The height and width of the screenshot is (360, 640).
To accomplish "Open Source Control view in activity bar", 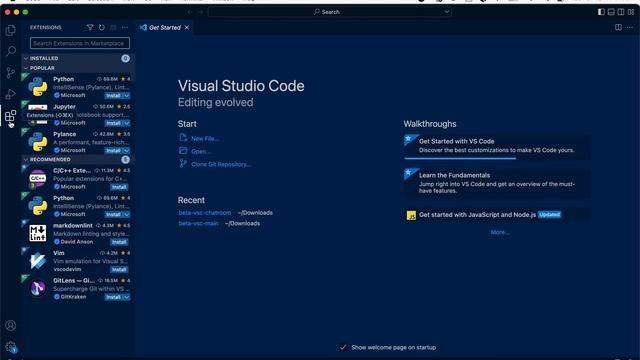I will (11, 73).
